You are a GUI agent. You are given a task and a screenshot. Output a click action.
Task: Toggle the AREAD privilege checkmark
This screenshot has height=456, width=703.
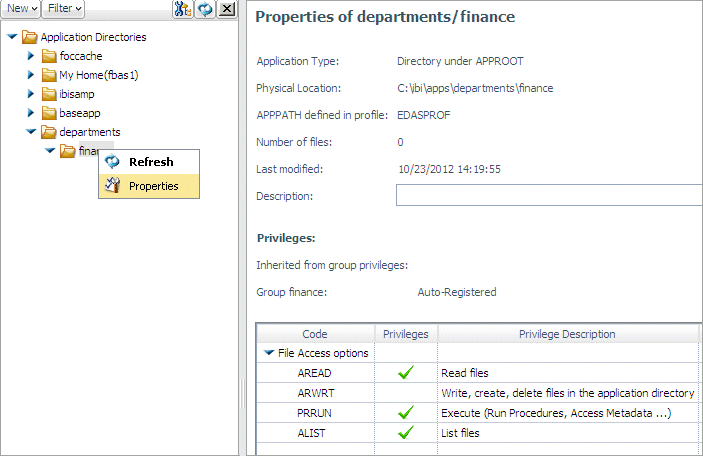point(406,373)
